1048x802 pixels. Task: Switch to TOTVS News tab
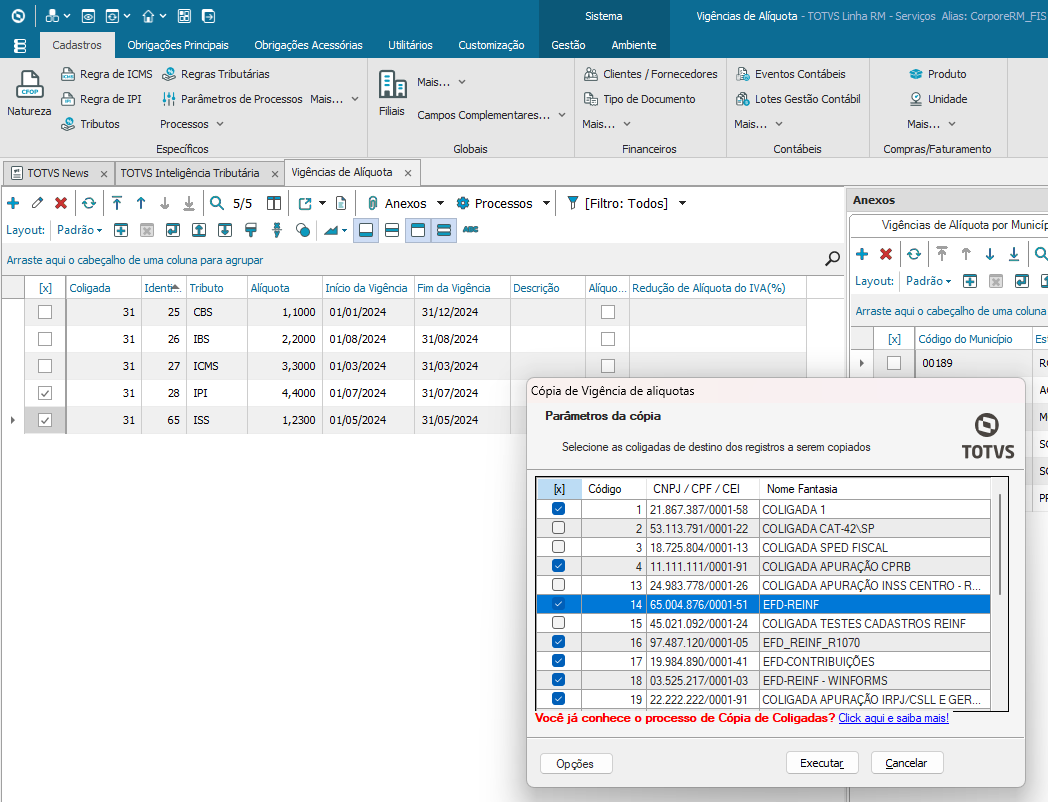57,173
